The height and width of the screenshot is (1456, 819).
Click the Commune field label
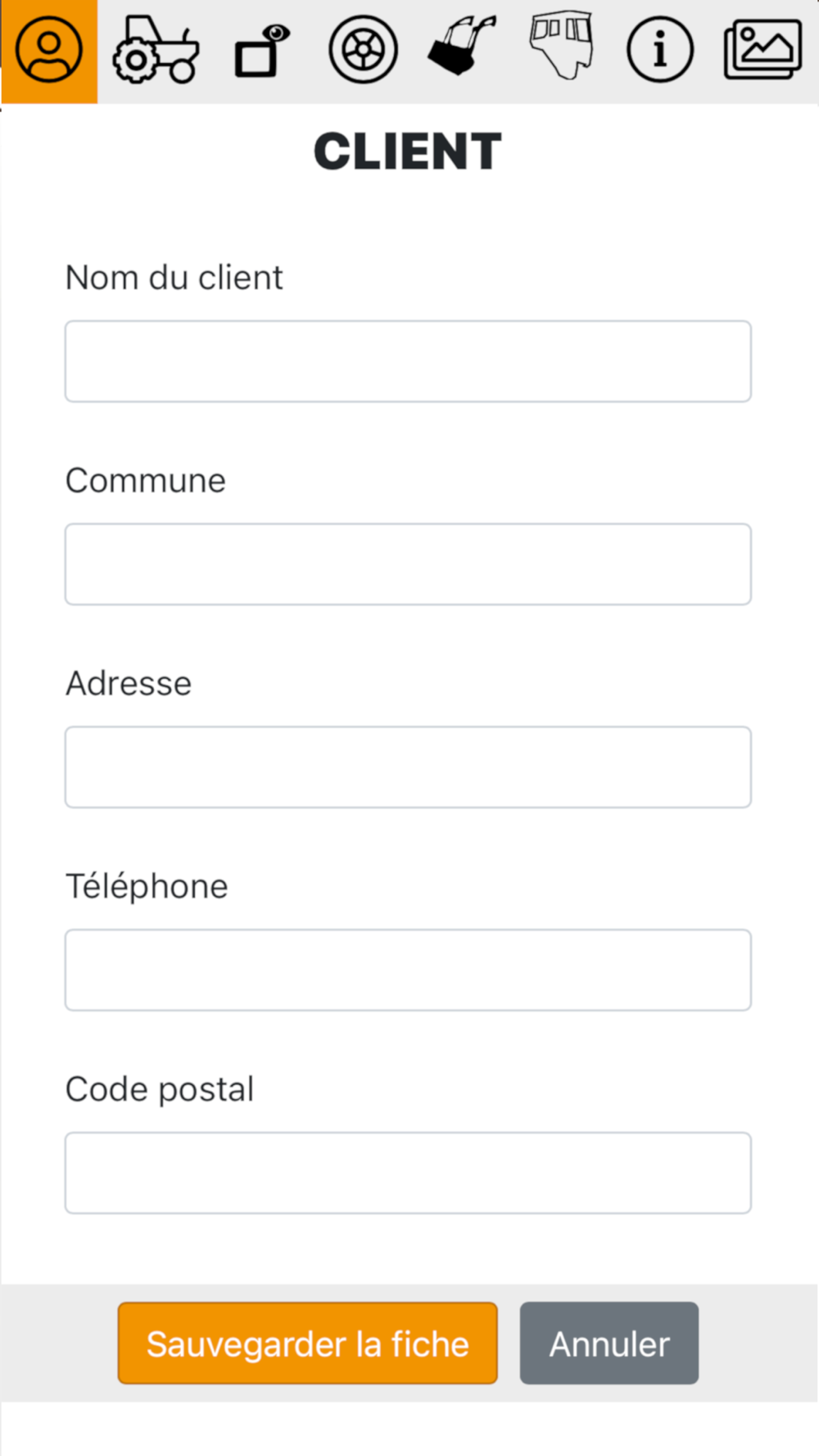(145, 481)
